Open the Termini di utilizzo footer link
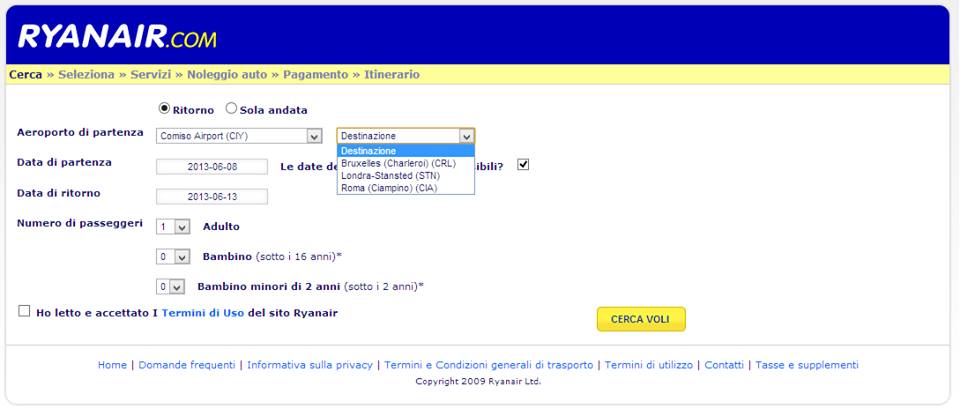 [649, 365]
